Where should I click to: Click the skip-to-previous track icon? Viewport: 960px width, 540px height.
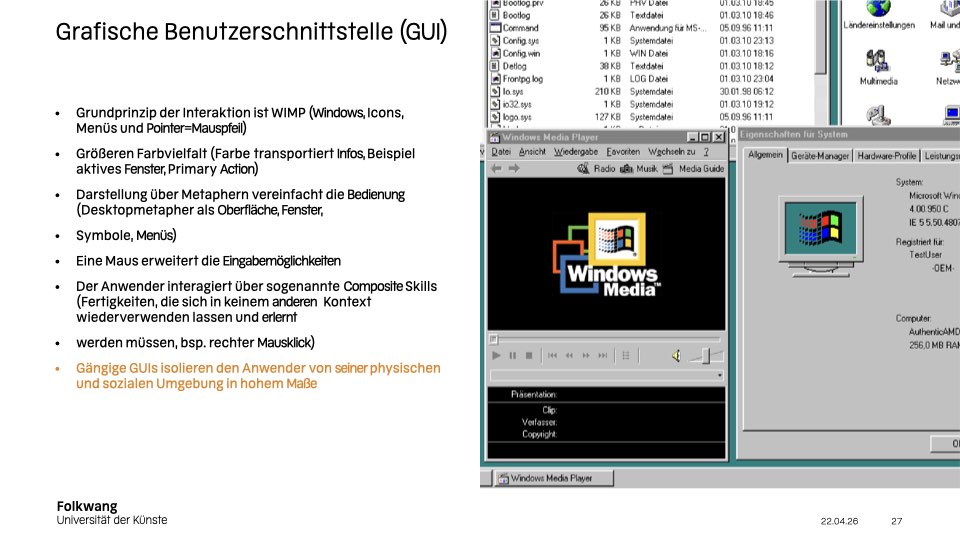(552, 356)
